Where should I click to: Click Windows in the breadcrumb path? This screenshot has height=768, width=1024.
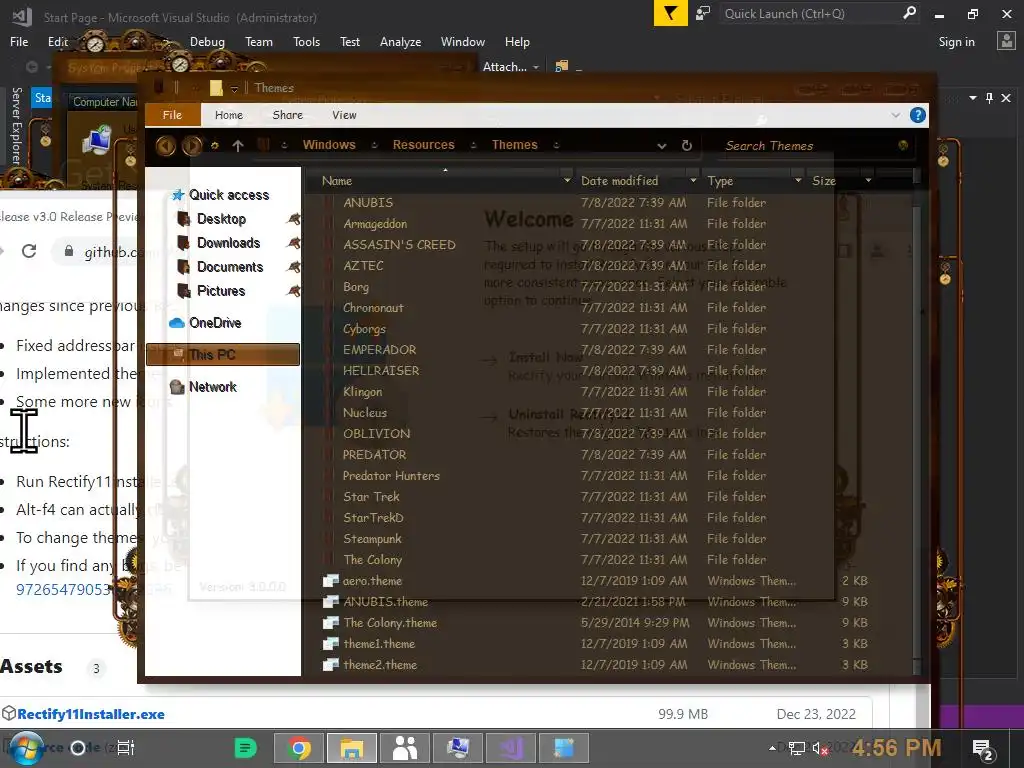point(329,145)
